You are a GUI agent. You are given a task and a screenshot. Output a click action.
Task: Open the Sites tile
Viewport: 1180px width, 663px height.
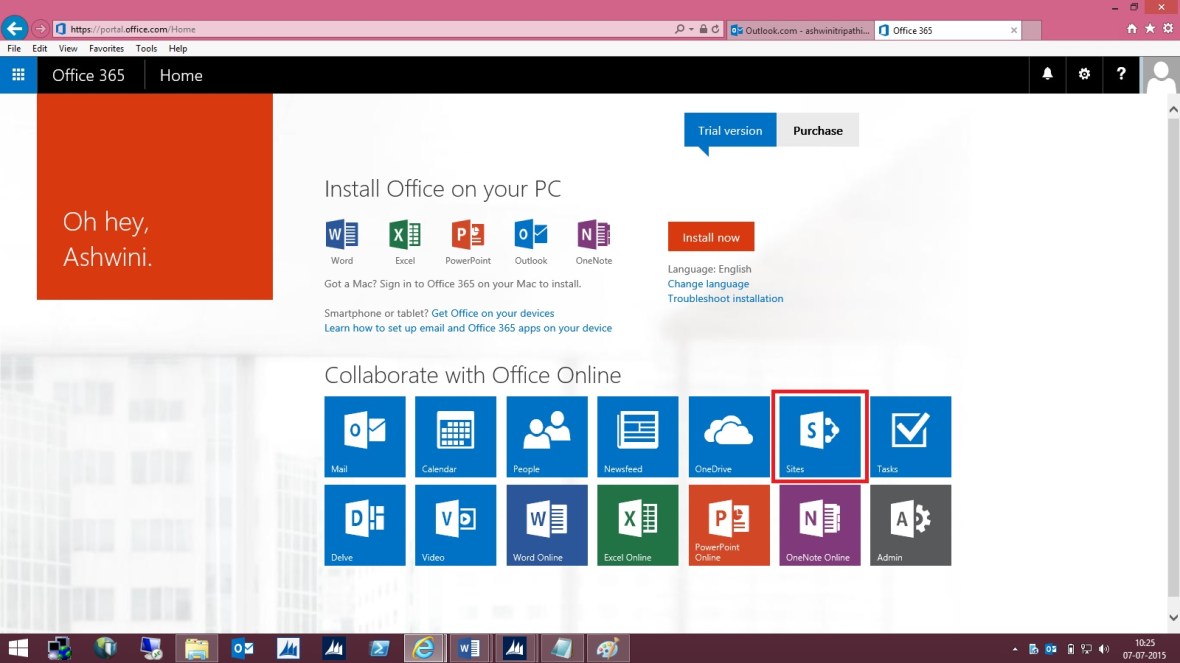819,436
